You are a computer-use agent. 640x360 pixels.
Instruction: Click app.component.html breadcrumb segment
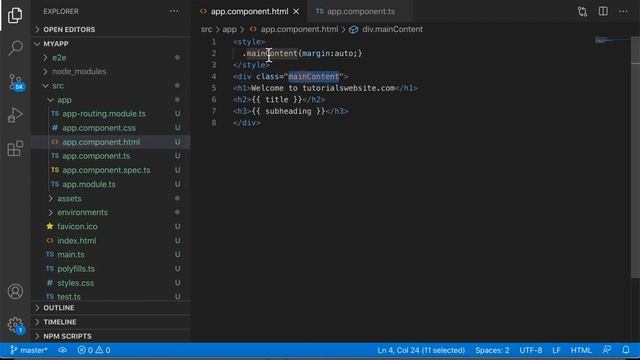coord(294,29)
